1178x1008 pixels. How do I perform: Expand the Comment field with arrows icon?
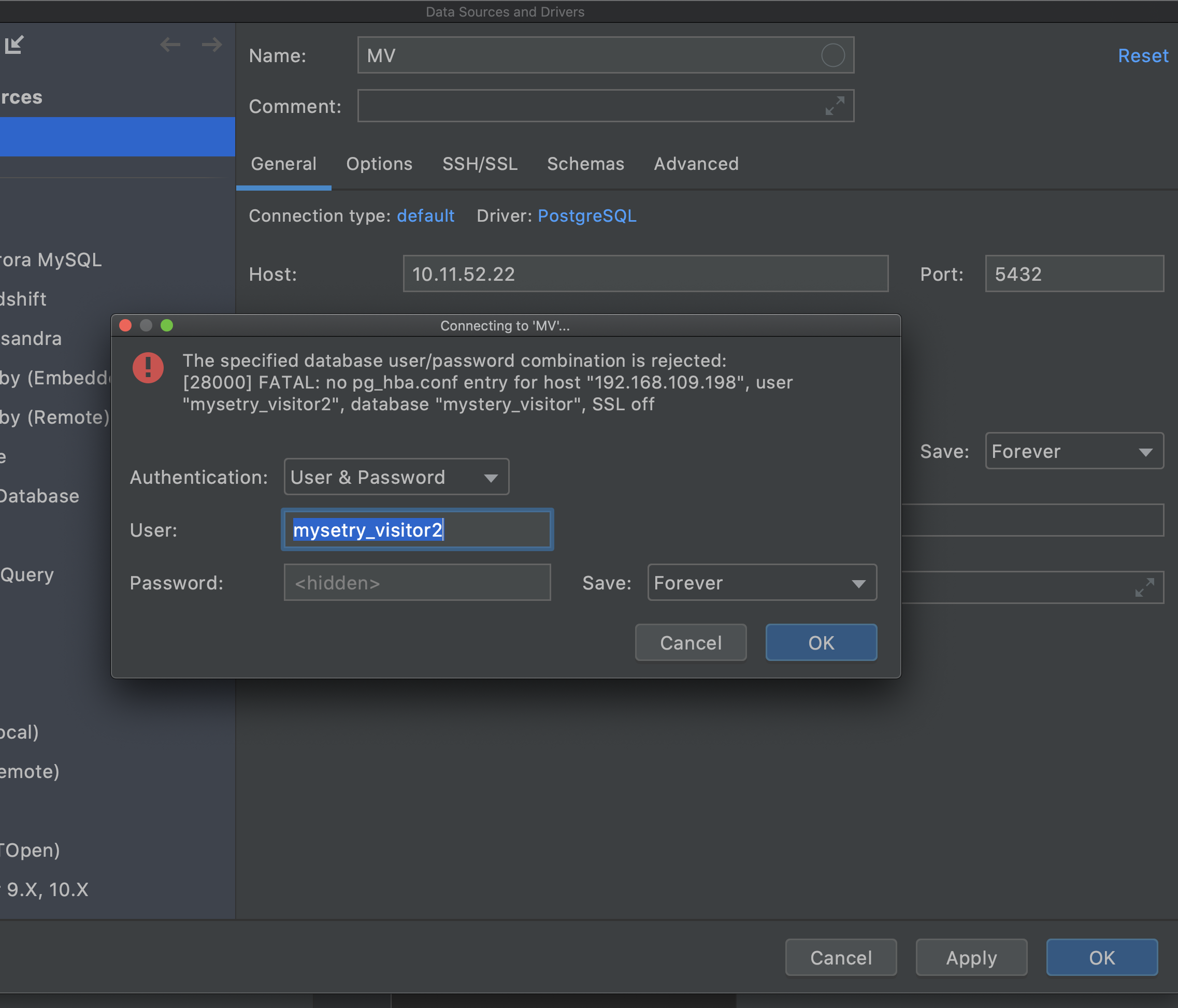[x=834, y=106]
